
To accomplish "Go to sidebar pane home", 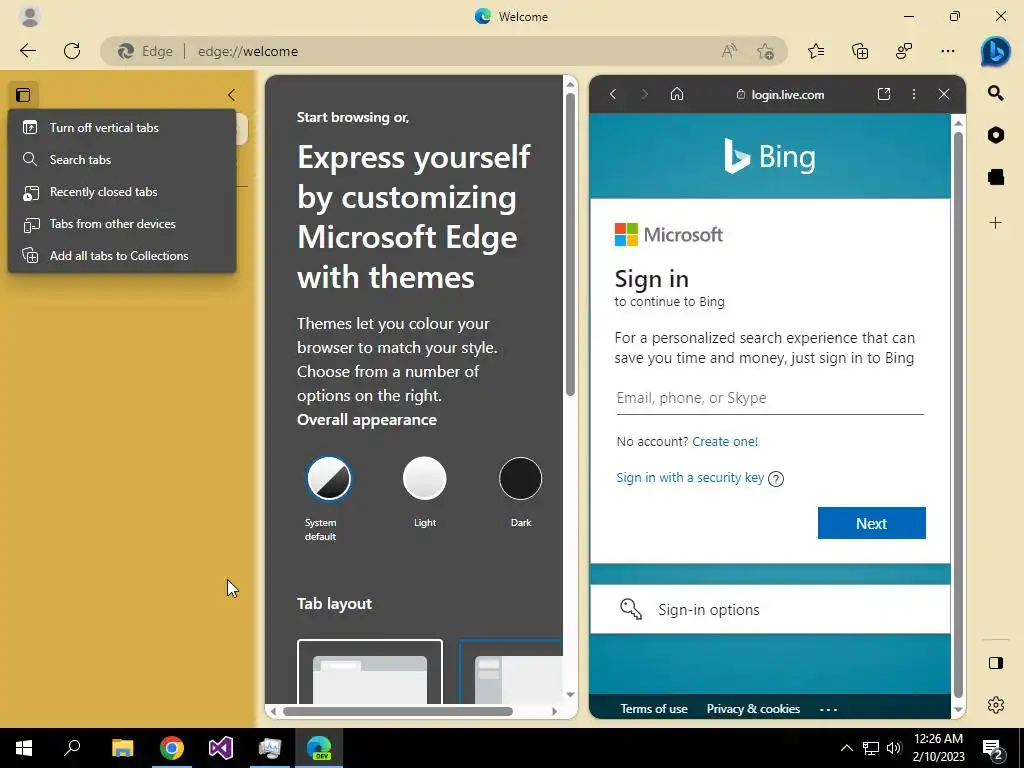I will [x=677, y=94].
